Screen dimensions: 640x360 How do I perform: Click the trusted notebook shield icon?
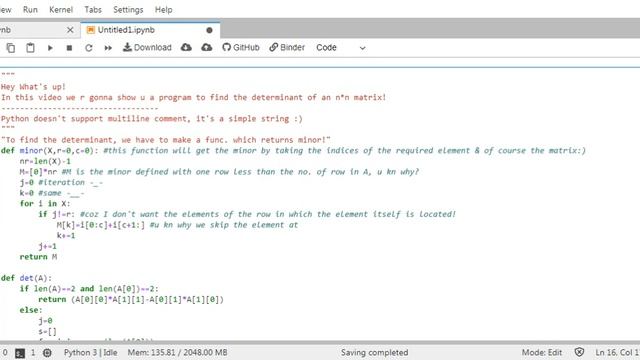click(x=579, y=352)
